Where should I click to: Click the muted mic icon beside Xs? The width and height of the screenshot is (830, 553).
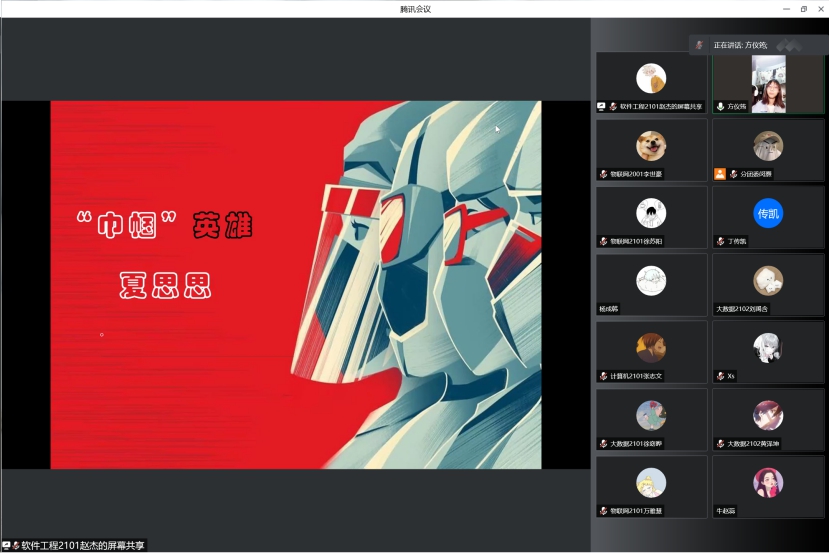pos(720,376)
